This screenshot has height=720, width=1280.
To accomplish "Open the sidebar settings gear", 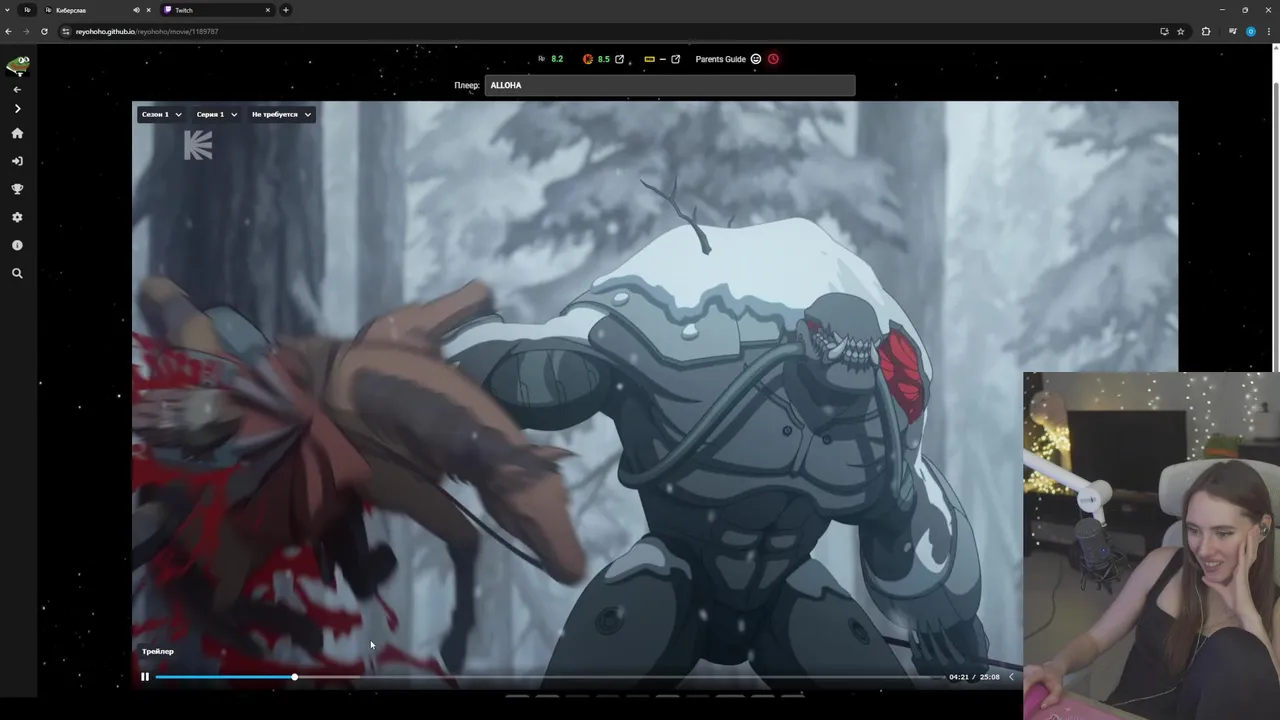I will tap(17, 217).
